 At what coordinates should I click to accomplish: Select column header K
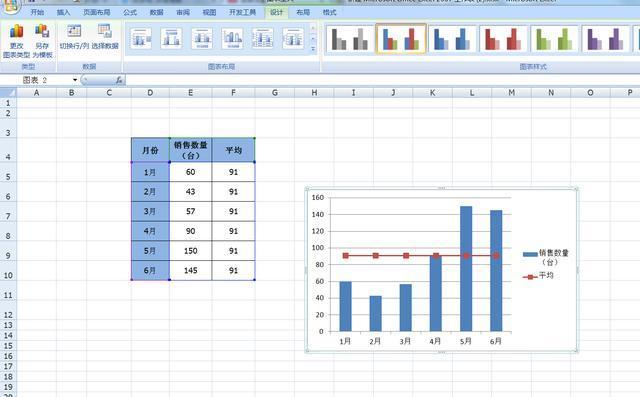432,93
